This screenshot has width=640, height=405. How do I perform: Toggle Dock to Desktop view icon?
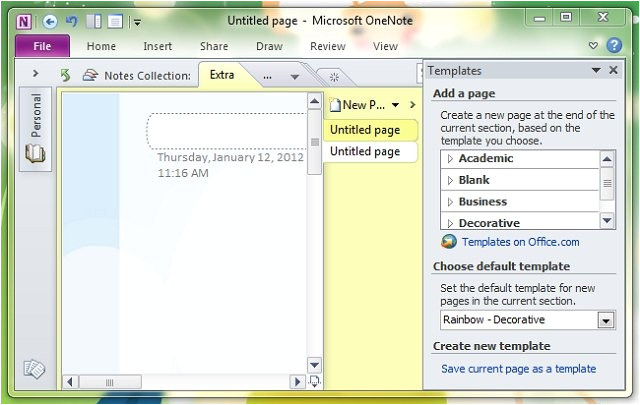tap(93, 21)
